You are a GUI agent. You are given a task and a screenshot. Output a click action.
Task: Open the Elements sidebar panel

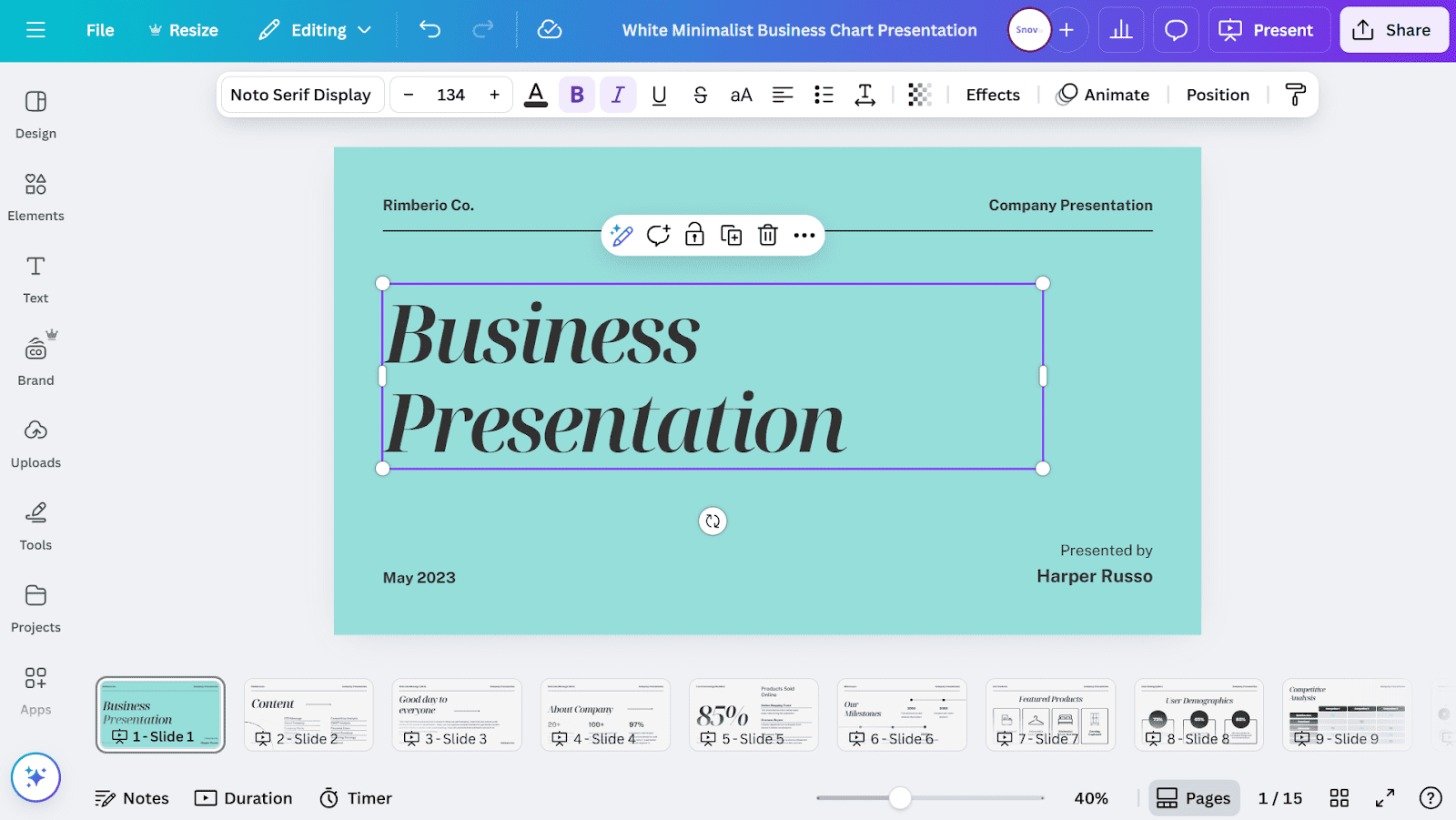pos(35,197)
